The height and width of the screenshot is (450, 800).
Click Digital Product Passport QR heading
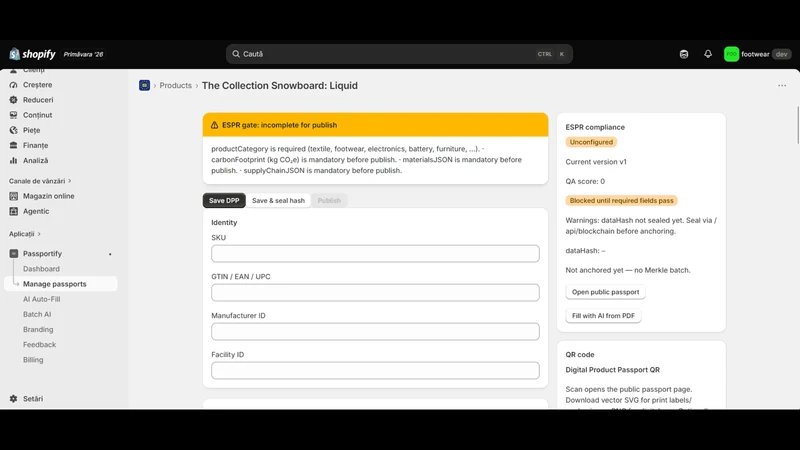point(612,370)
